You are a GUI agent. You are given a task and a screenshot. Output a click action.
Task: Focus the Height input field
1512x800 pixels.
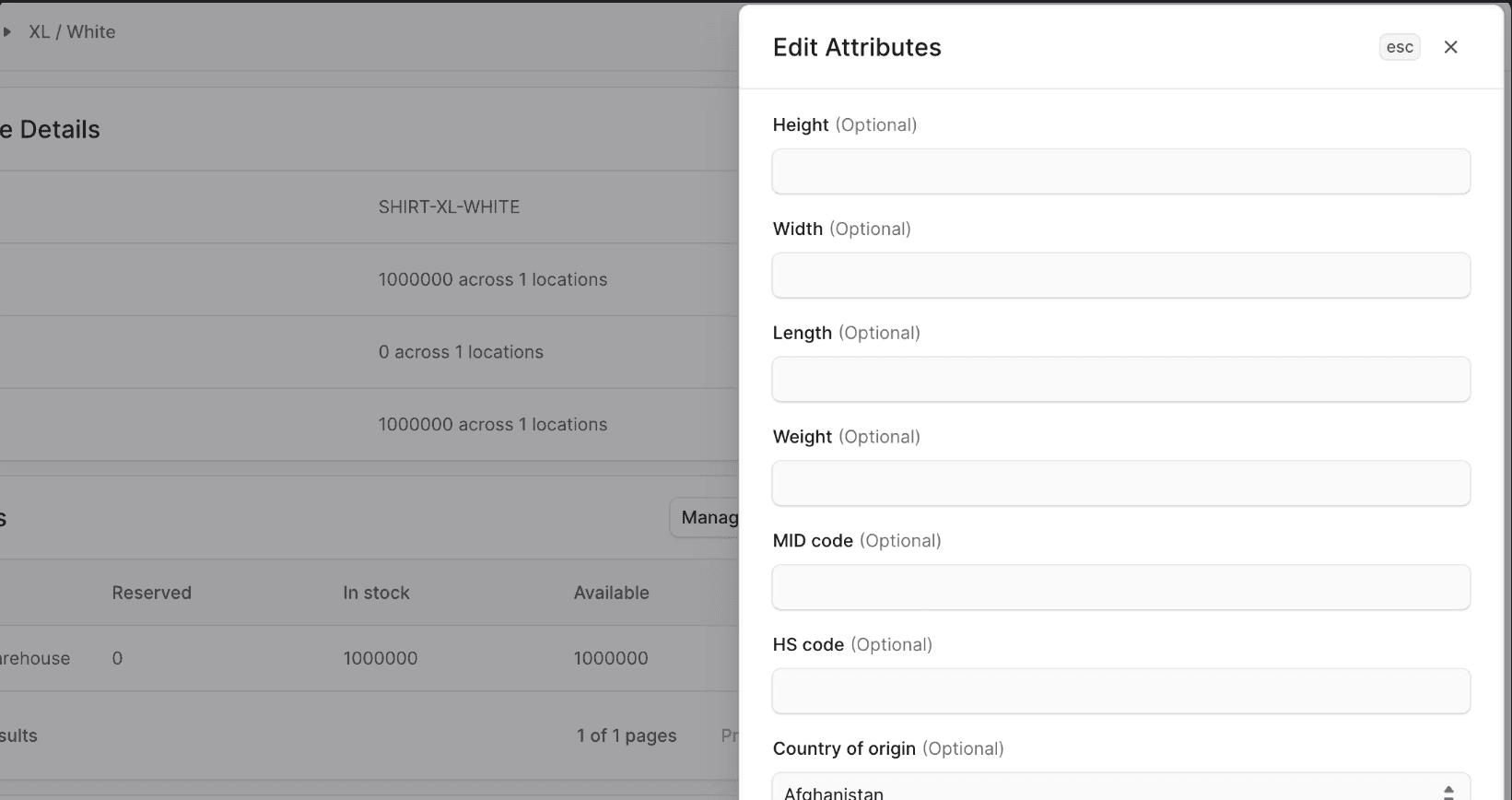pos(1120,171)
